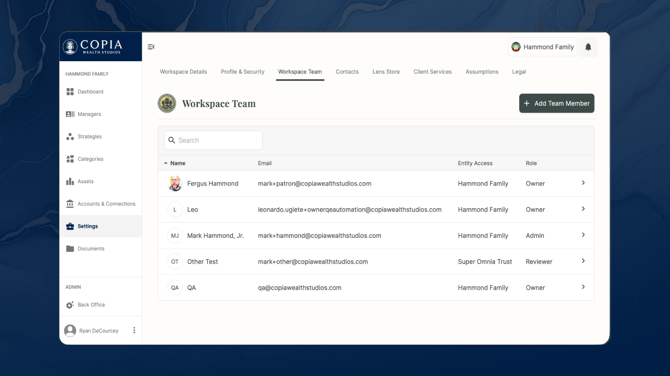Click the Categories icon in the sidebar
670x376 pixels.
point(70,159)
